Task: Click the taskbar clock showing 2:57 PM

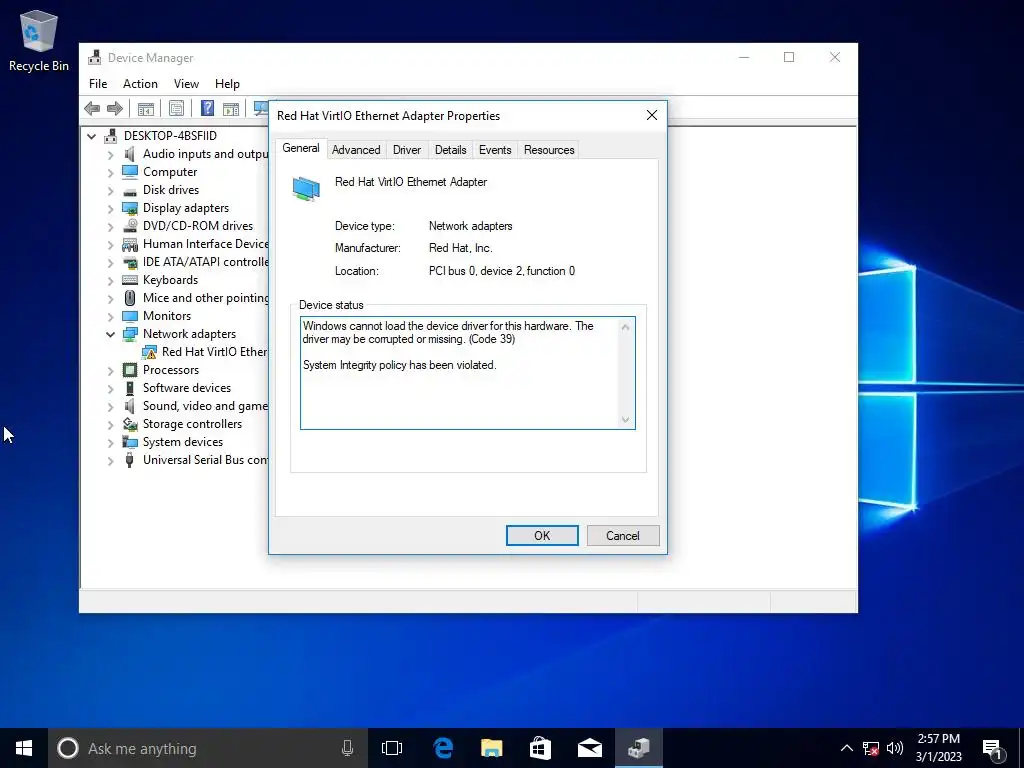Action: click(x=938, y=748)
